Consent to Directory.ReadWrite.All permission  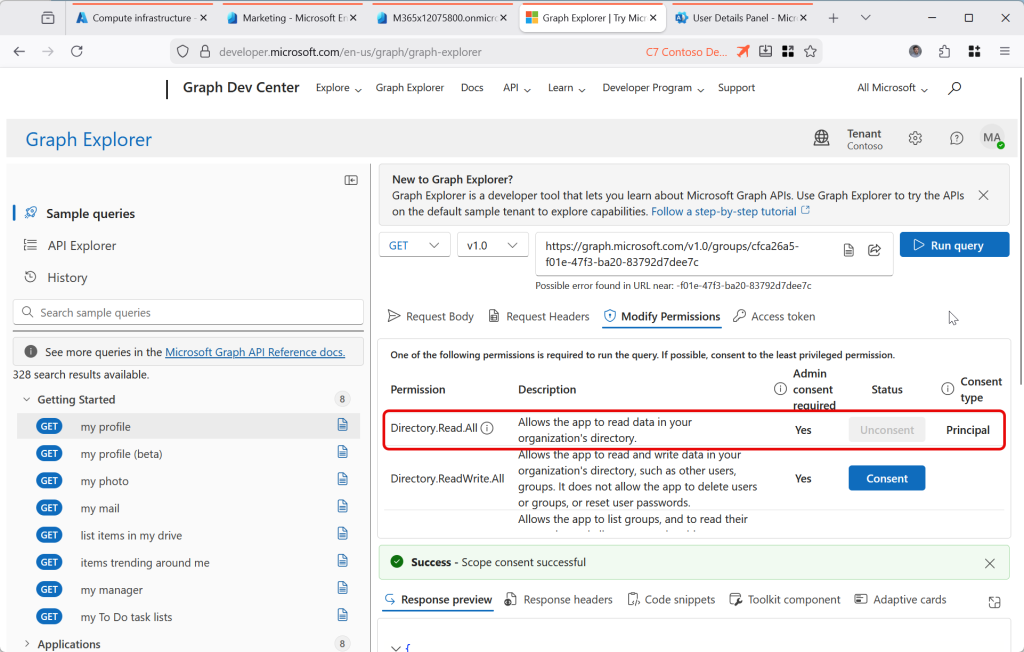tap(886, 478)
